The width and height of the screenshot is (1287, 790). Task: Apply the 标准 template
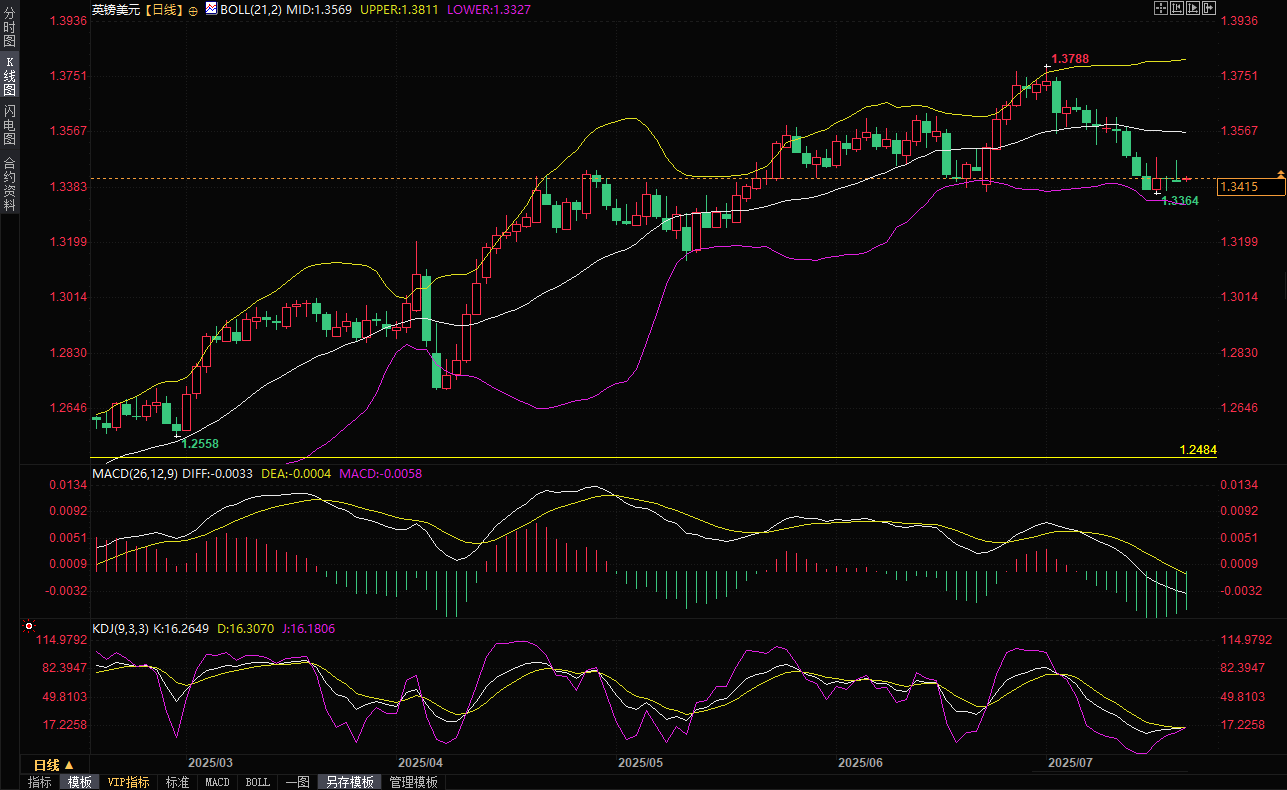point(177,782)
